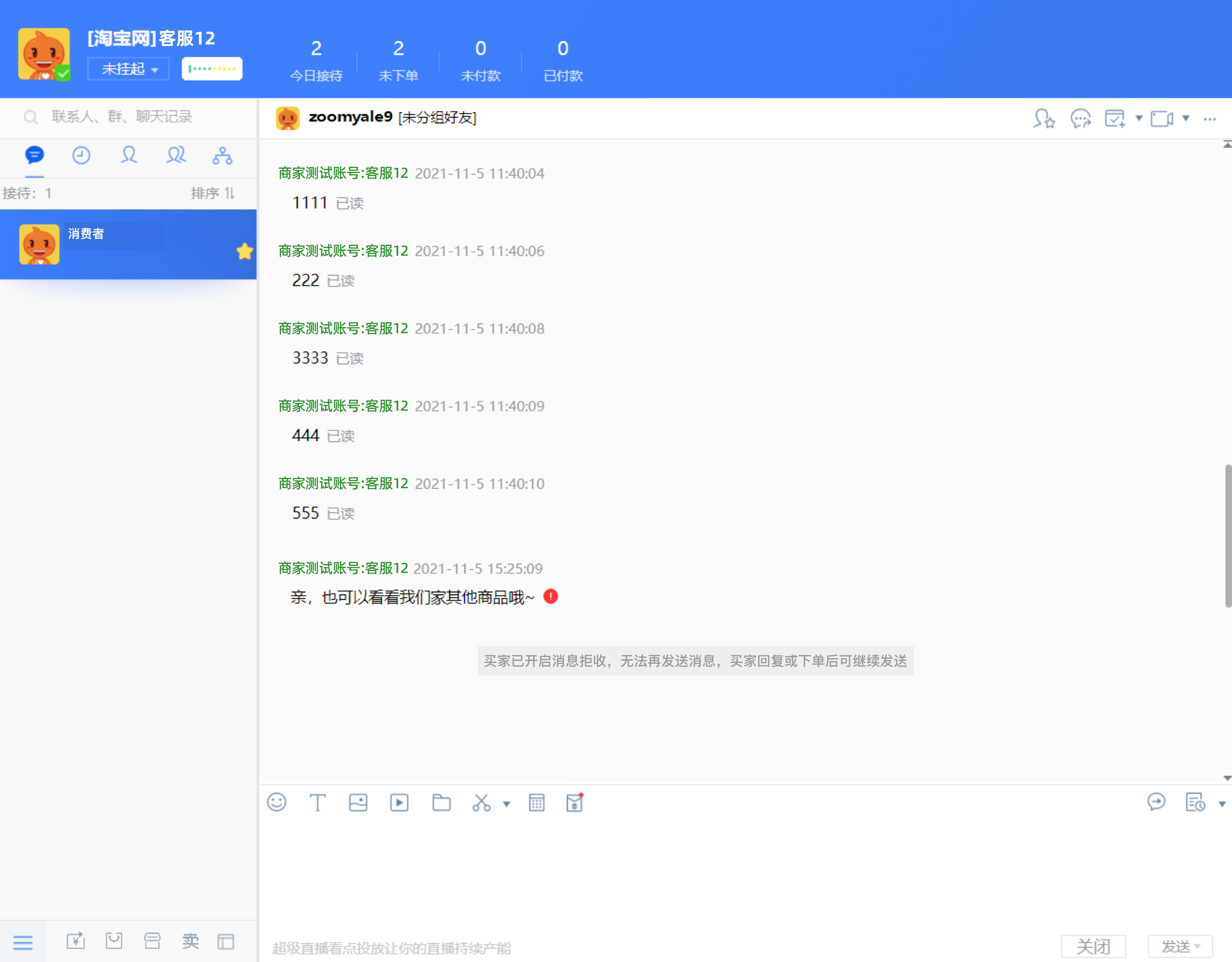Expand the 未挂起 status dropdown
1232x962 pixels.
[x=129, y=69]
